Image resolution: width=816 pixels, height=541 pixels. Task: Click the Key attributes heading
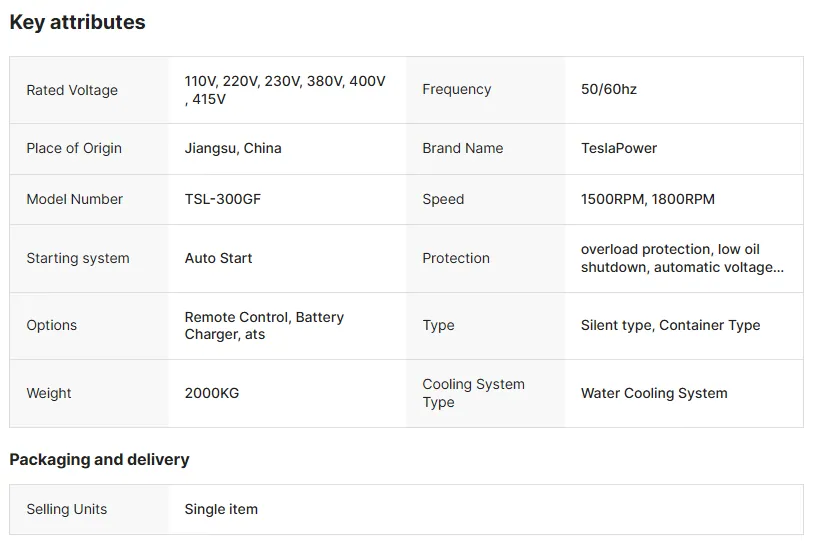pyautogui.click(x=78, y=22)
